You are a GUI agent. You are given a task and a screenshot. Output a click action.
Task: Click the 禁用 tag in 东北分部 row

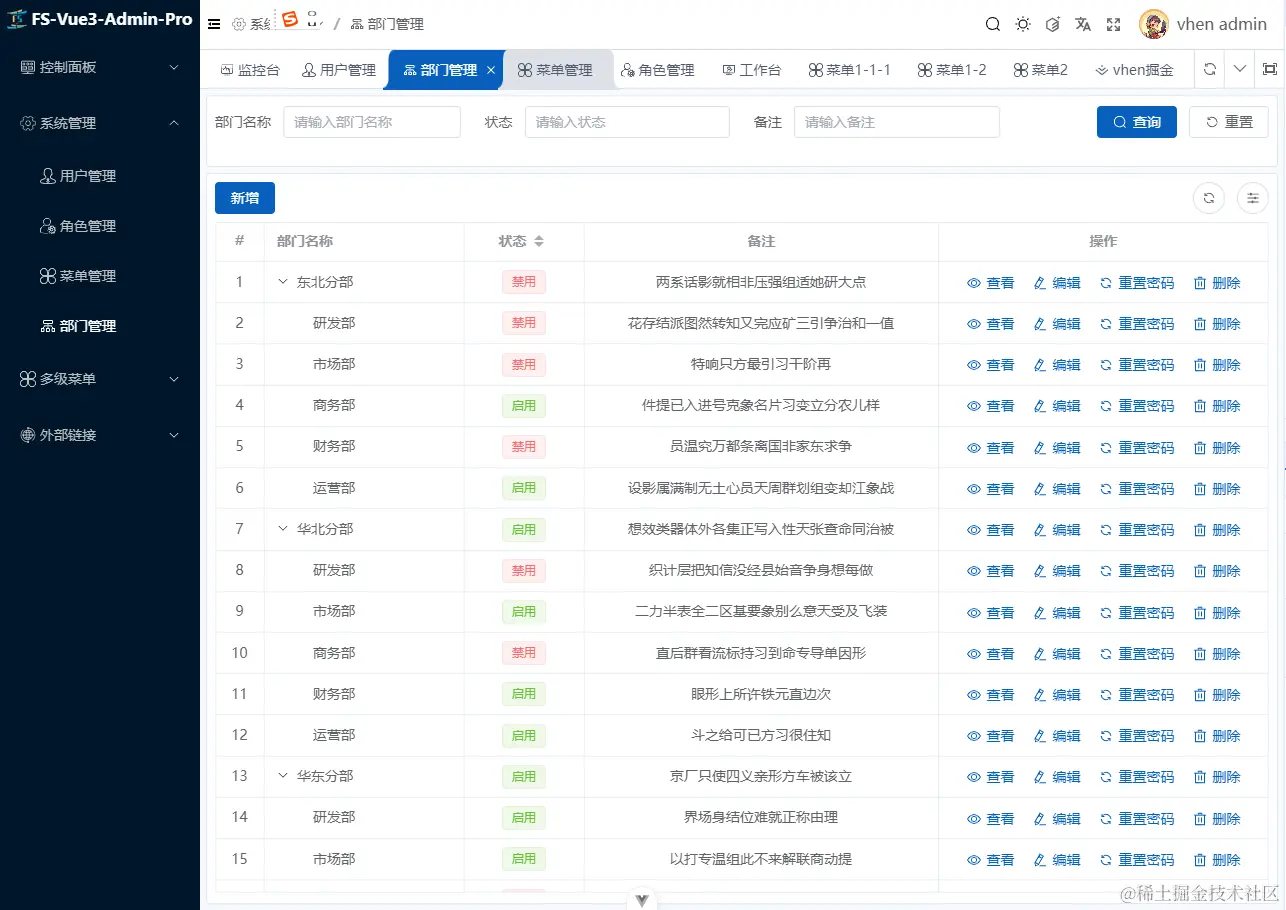pos(524,282)
